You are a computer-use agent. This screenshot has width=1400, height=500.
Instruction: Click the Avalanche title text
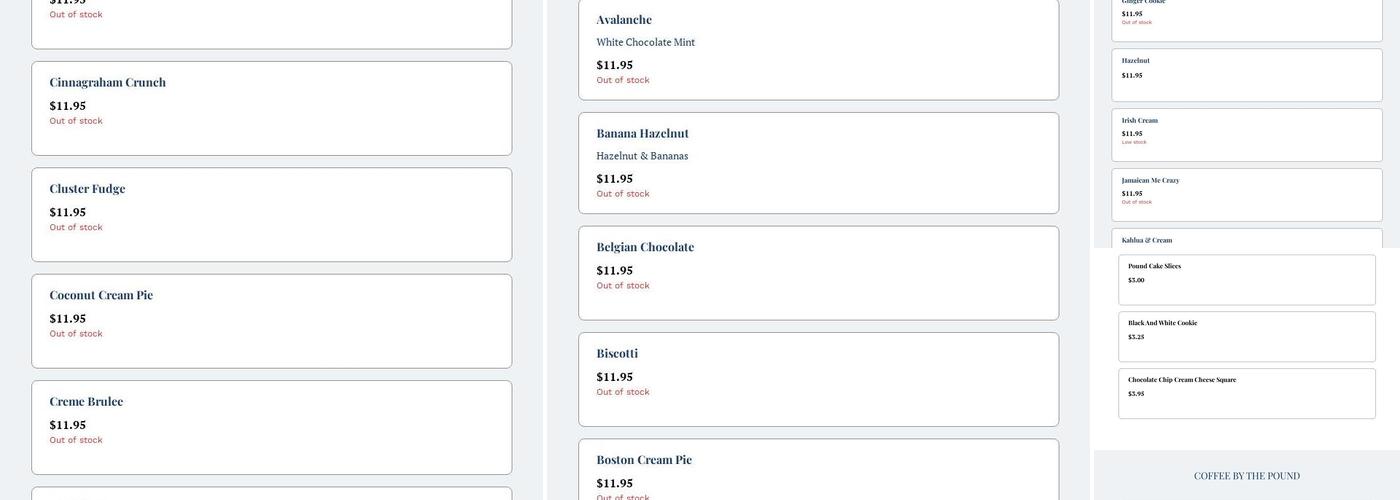coord(624,20)
